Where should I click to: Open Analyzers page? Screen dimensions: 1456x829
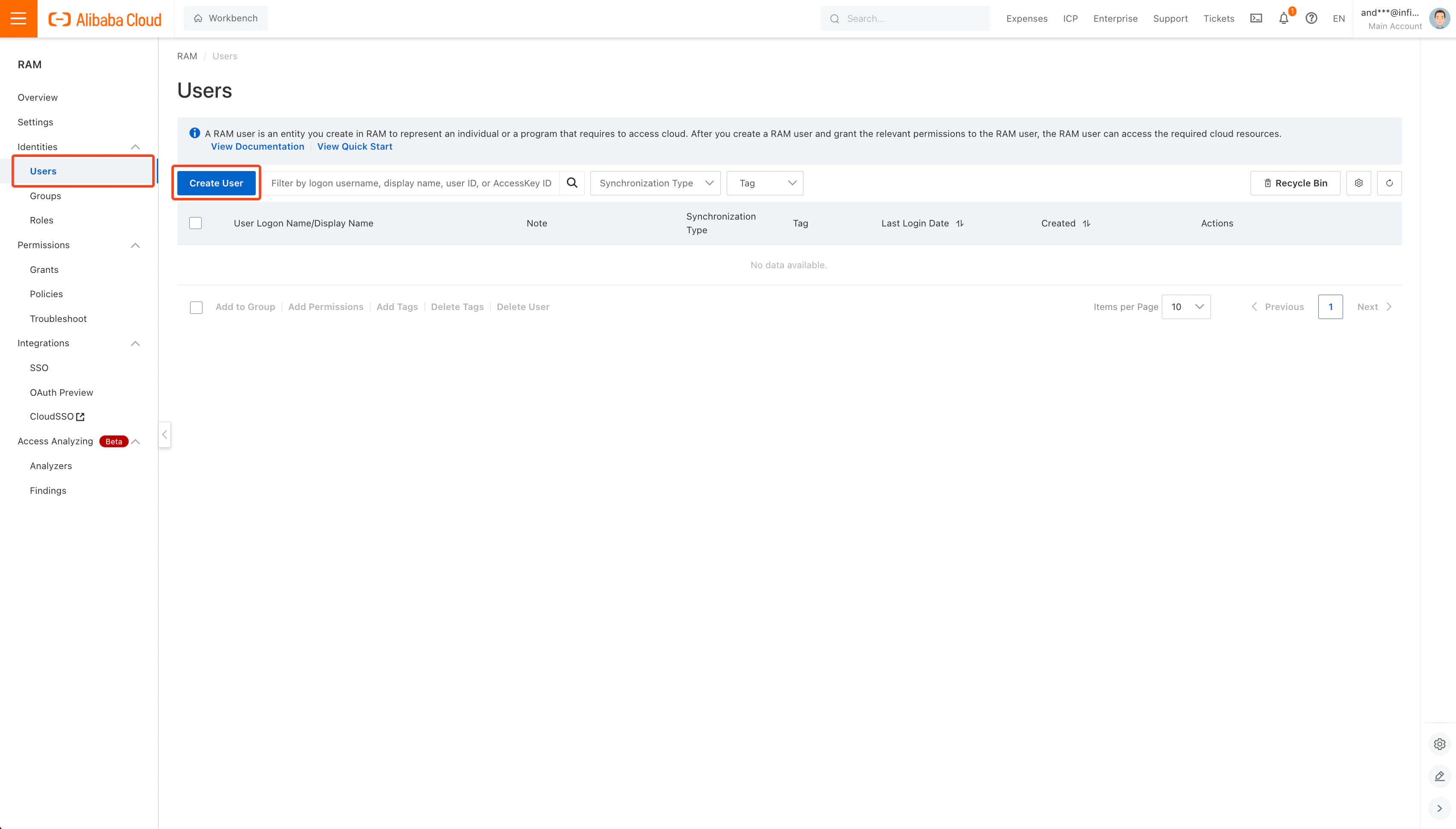click(x=51, y=466)
